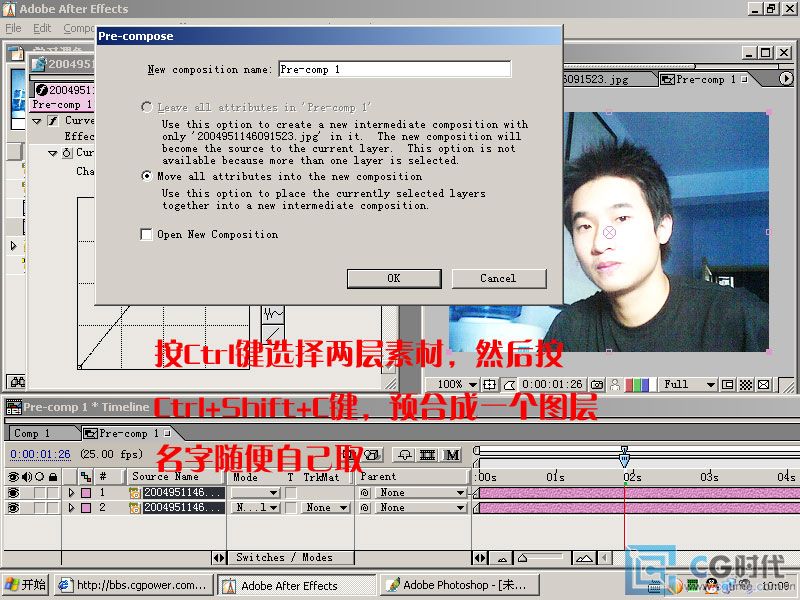Click the Start button on the taskbar
800x600 pixels.
coord(26,585)
